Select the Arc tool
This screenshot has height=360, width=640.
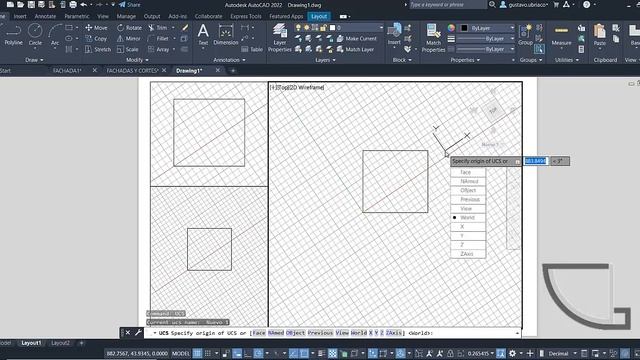click(x=55, y=35)
